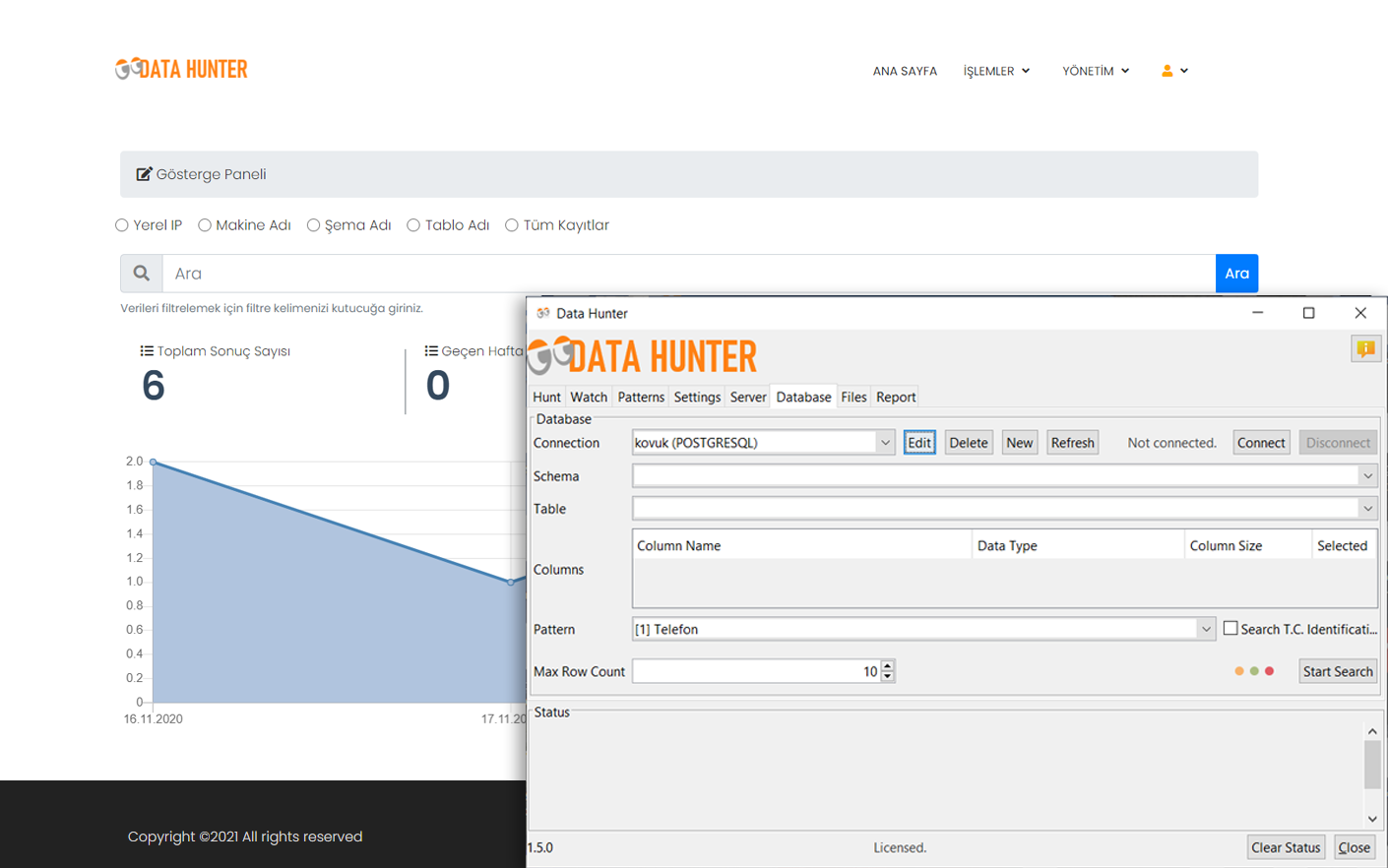The width and height of the screenshot is (1388, 868).
Task: Open the Table dropdown
Action: click(x=1367, y=509)
